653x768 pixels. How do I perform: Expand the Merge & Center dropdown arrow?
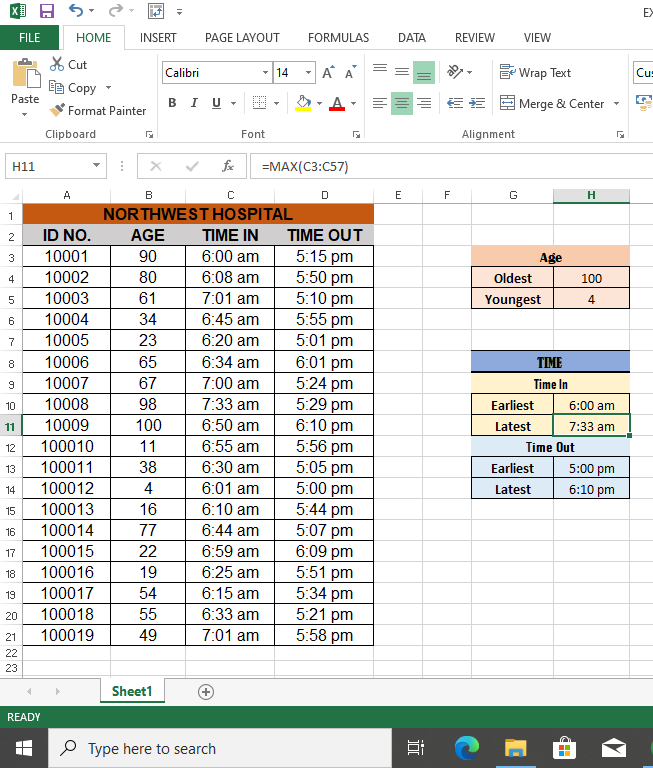[x=616, y=103]
